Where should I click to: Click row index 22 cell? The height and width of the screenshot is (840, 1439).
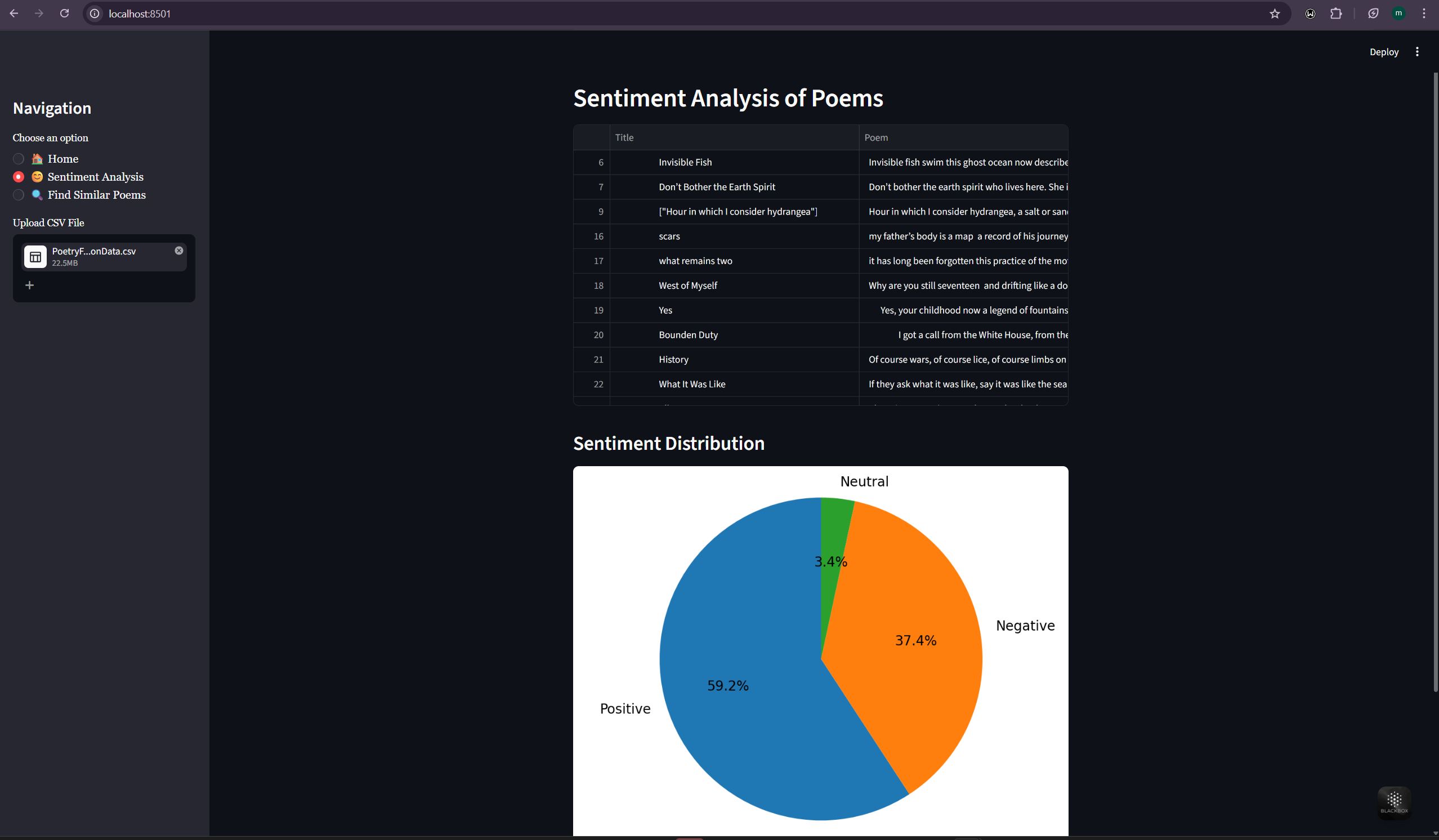click(x=592, y=384)
